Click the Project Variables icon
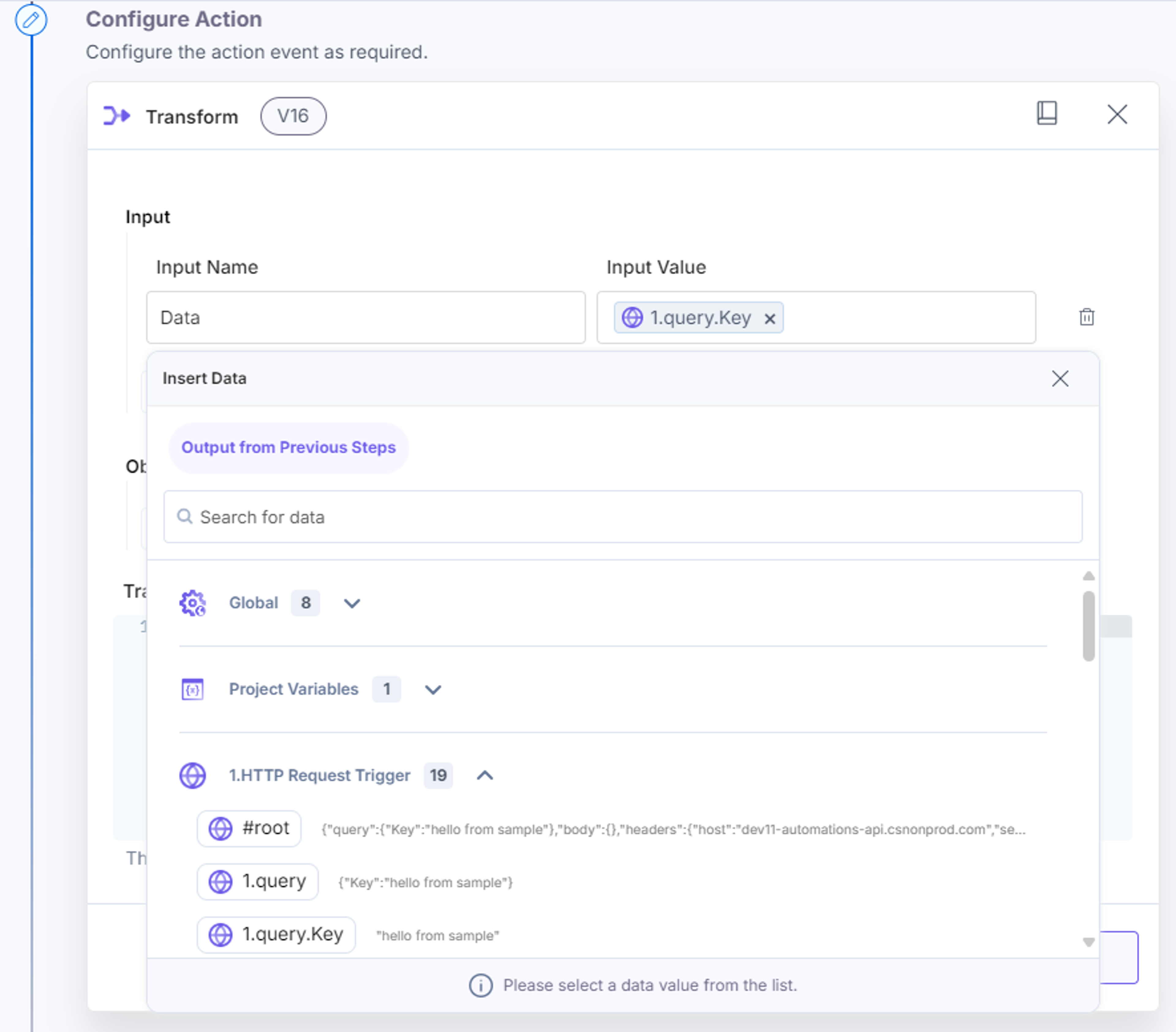The height and width of the screenshot is (1032, 1176). [x=193, y=689]
